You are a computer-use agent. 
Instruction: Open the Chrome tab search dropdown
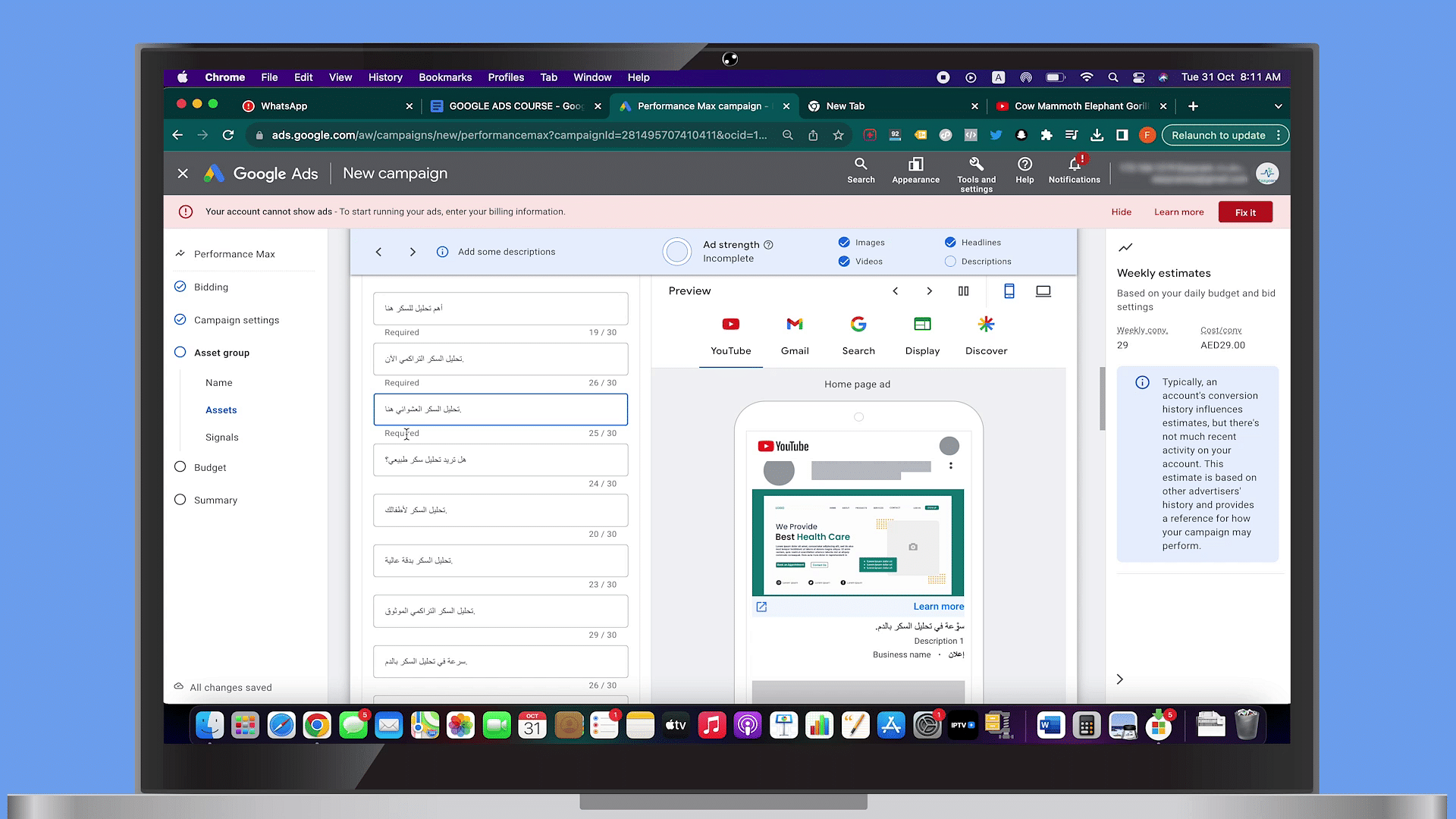[1278, 106]
